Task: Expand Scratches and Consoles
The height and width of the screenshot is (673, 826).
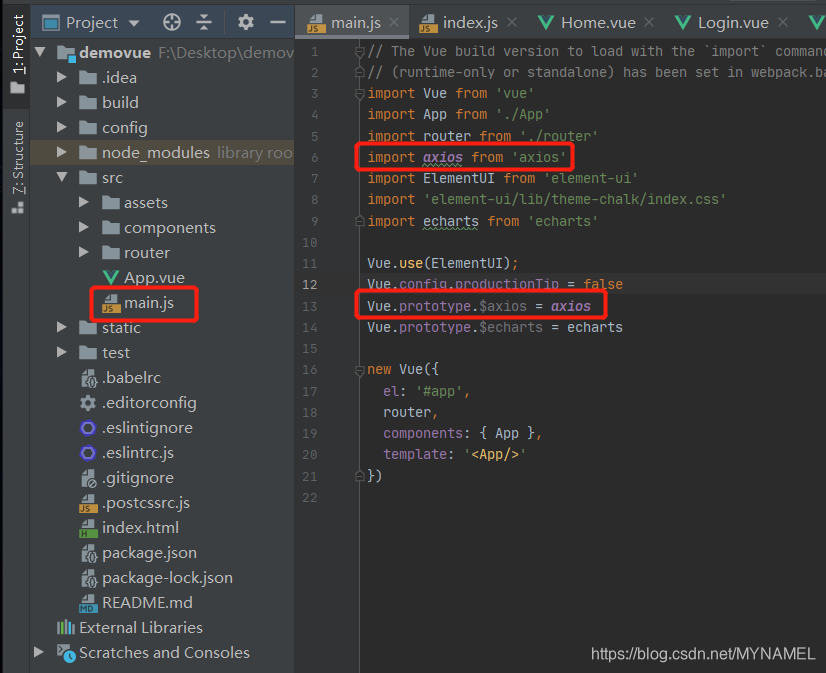Action: 38,652
